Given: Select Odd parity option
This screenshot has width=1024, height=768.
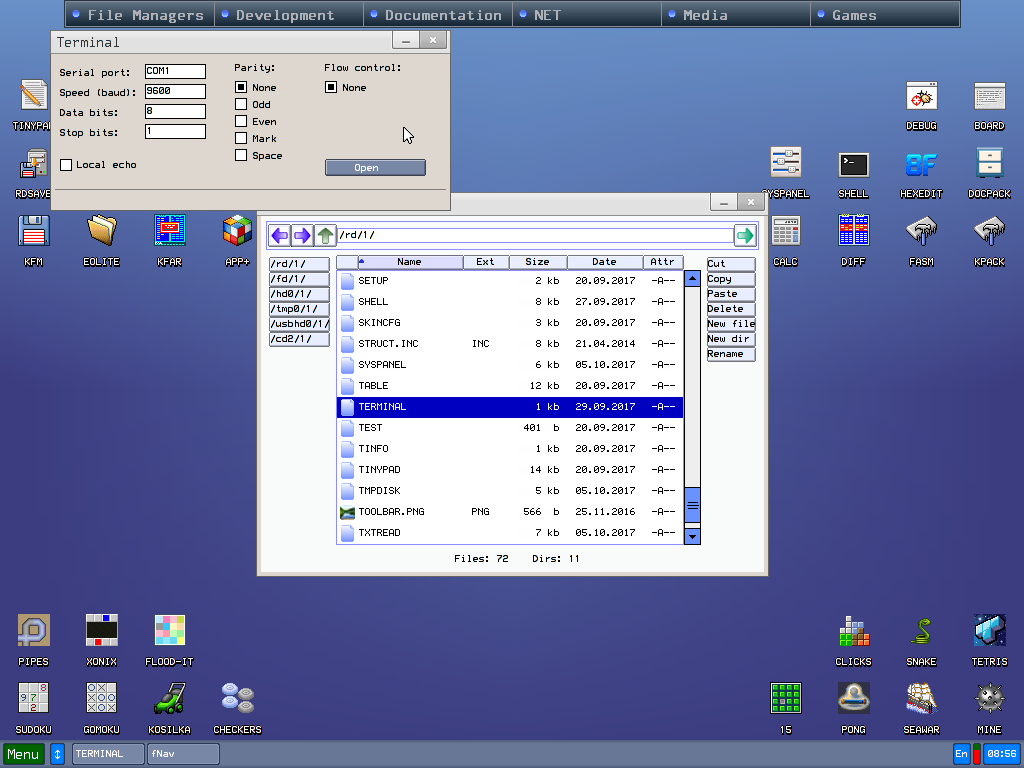Looking at the screenshot, I should pos(241,104).
